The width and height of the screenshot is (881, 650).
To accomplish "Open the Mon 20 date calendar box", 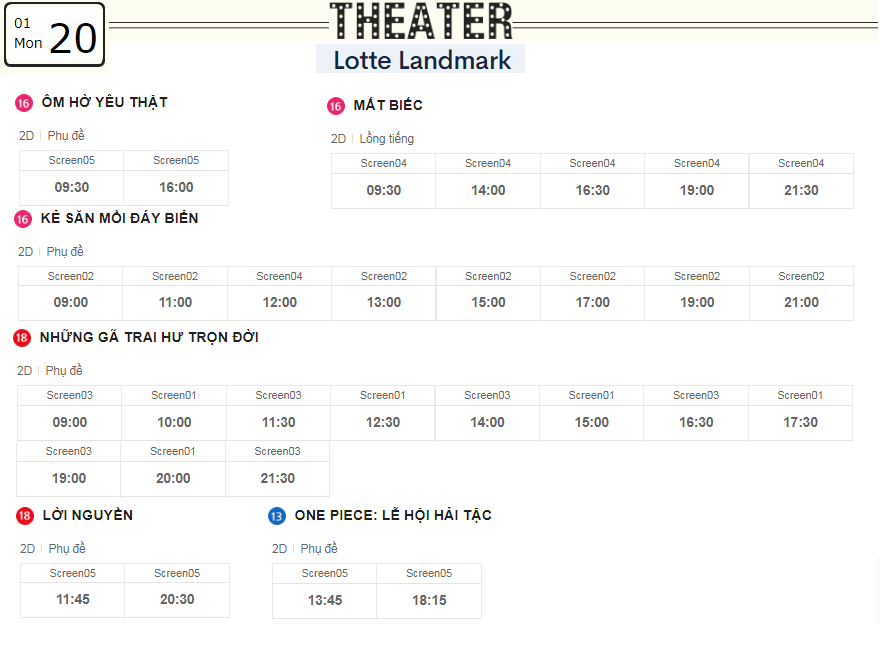I will (55, 35).
